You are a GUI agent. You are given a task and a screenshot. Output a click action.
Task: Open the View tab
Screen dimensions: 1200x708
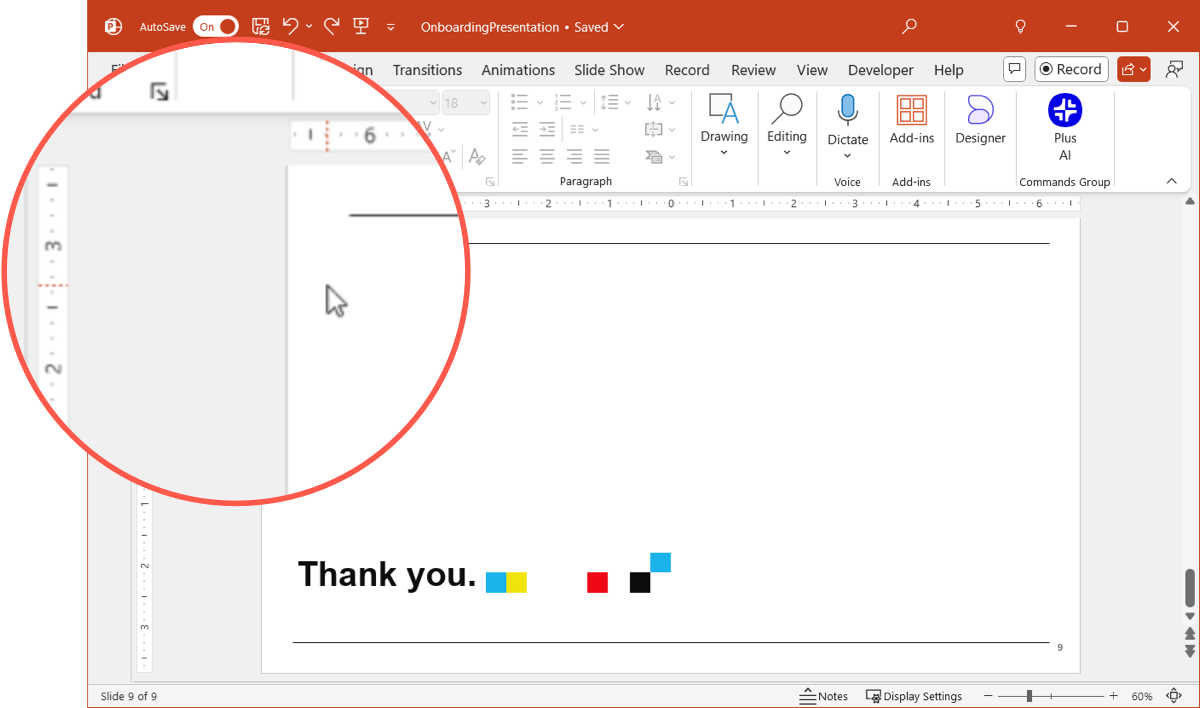click(x=812, y=70)
